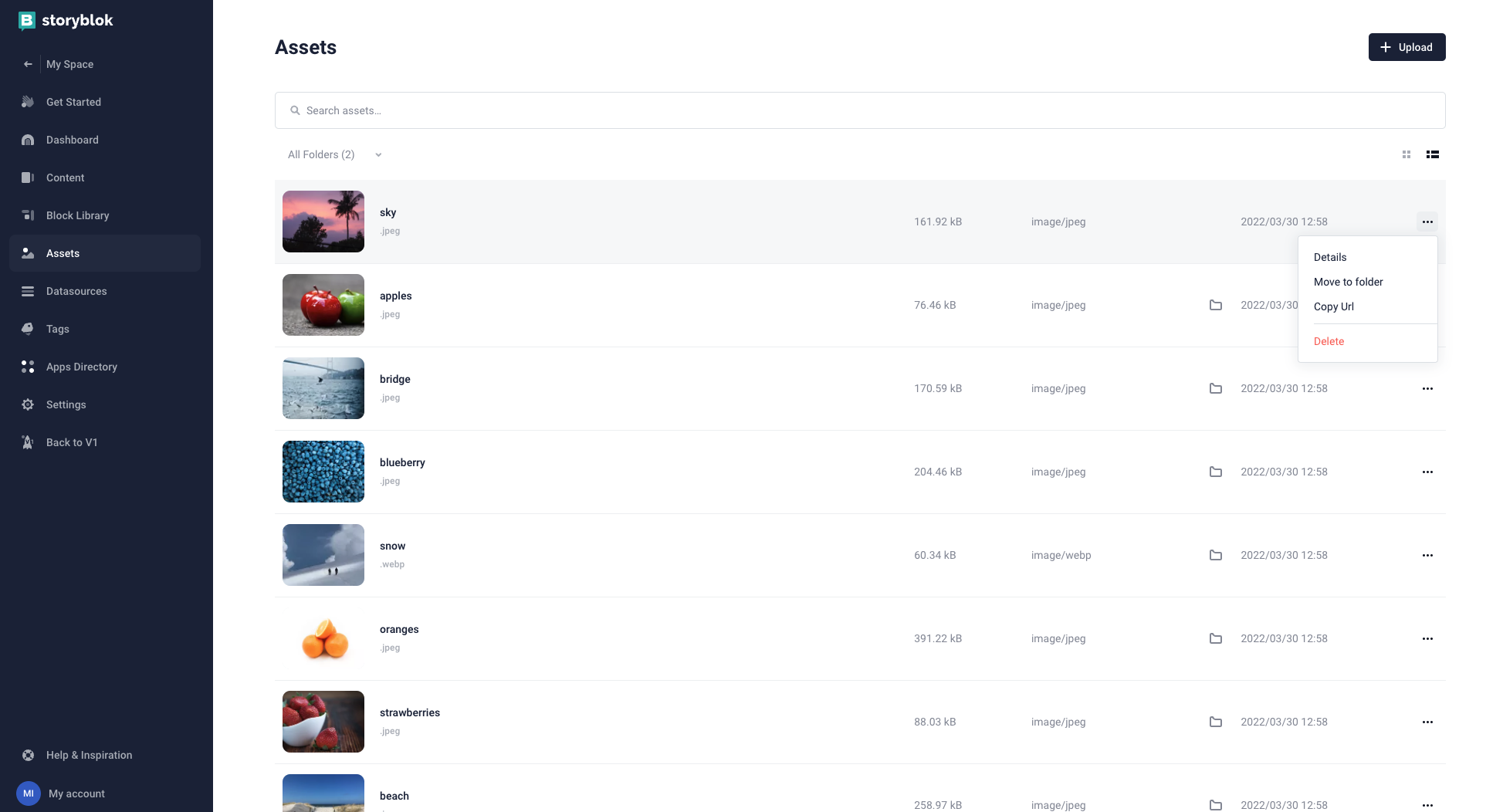
Task: Click the strawberries image thumbnail
Action: click(323, 722)
